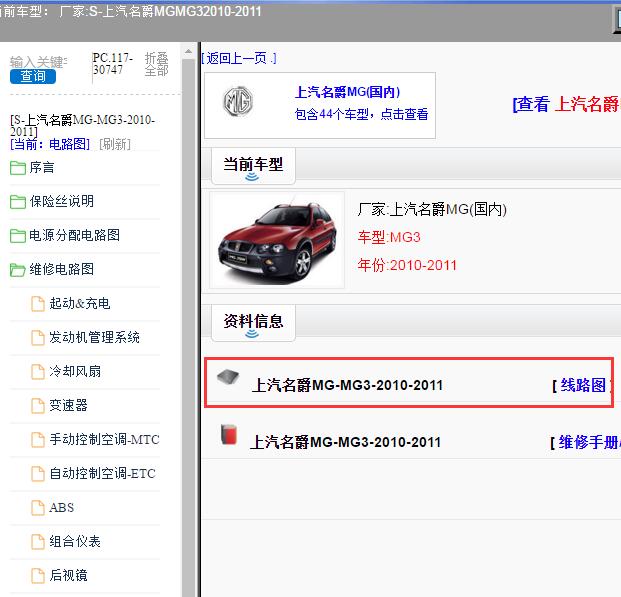Open the 组合仪表 document
Viewport: 621px width, 597px height.
click(x=75, y=542)
